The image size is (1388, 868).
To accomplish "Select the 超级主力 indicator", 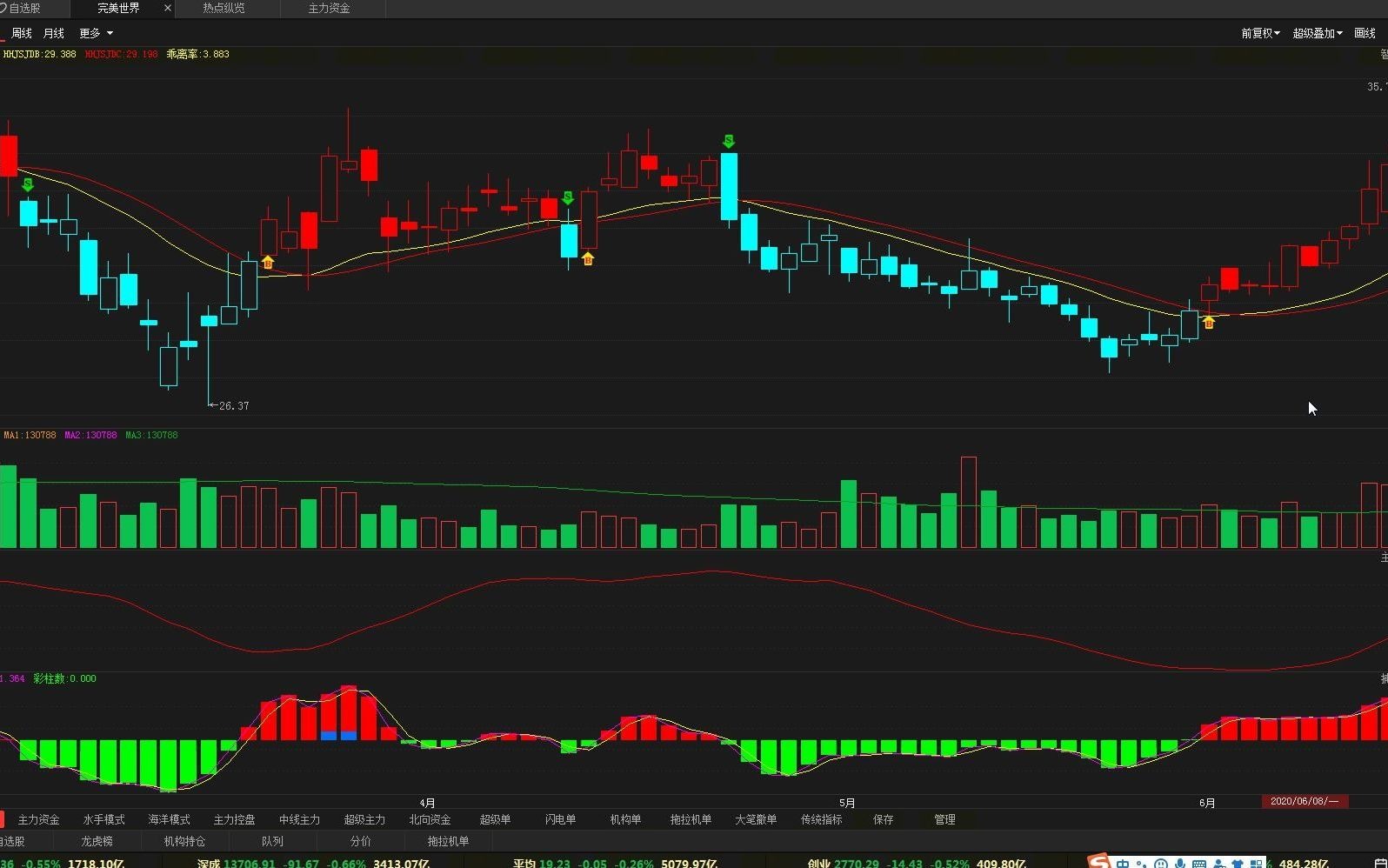I will pyautogui.click(x=364, y=819).
